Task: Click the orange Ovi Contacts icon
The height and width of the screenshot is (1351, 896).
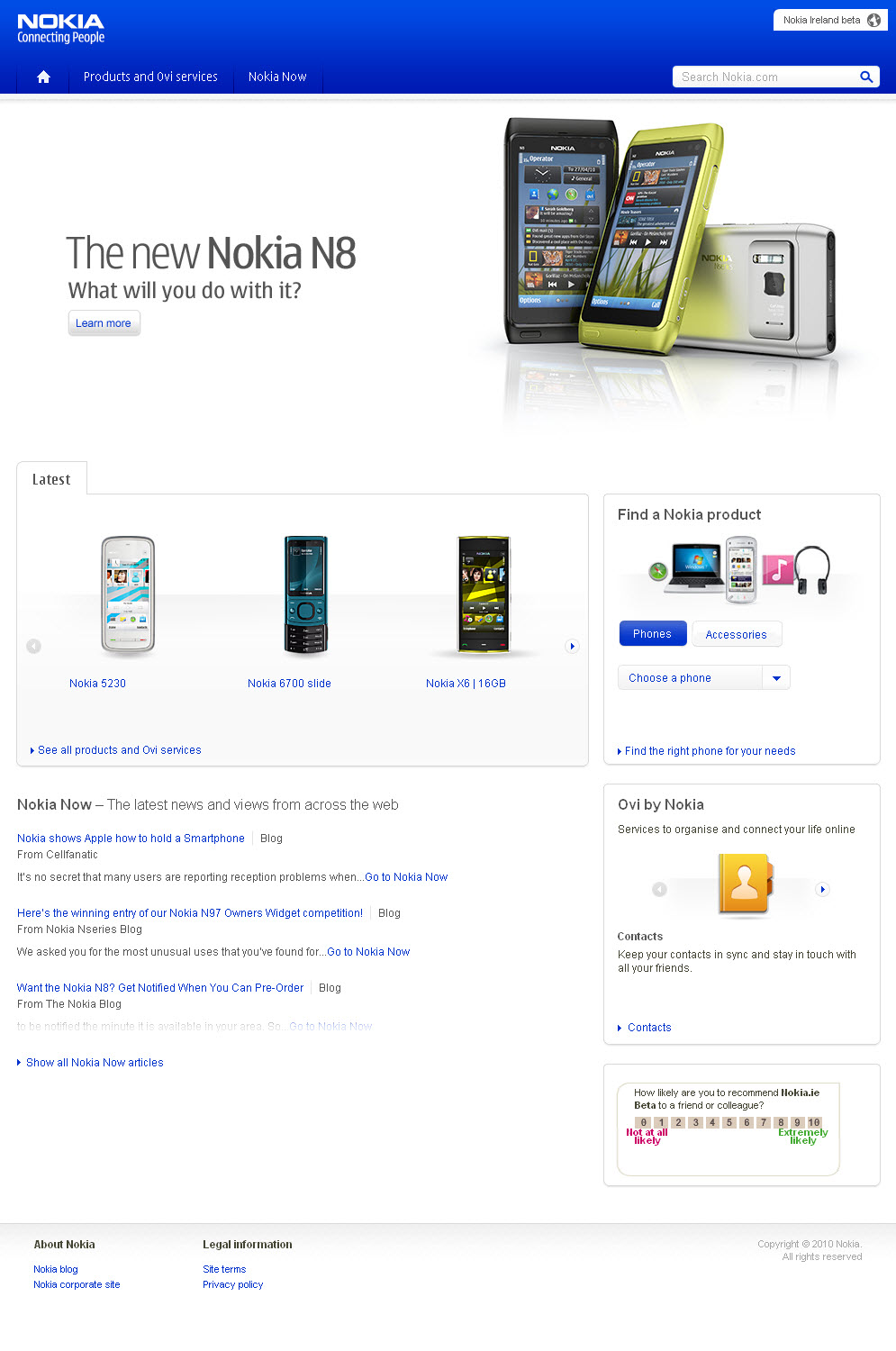Action: click(745, 884)
